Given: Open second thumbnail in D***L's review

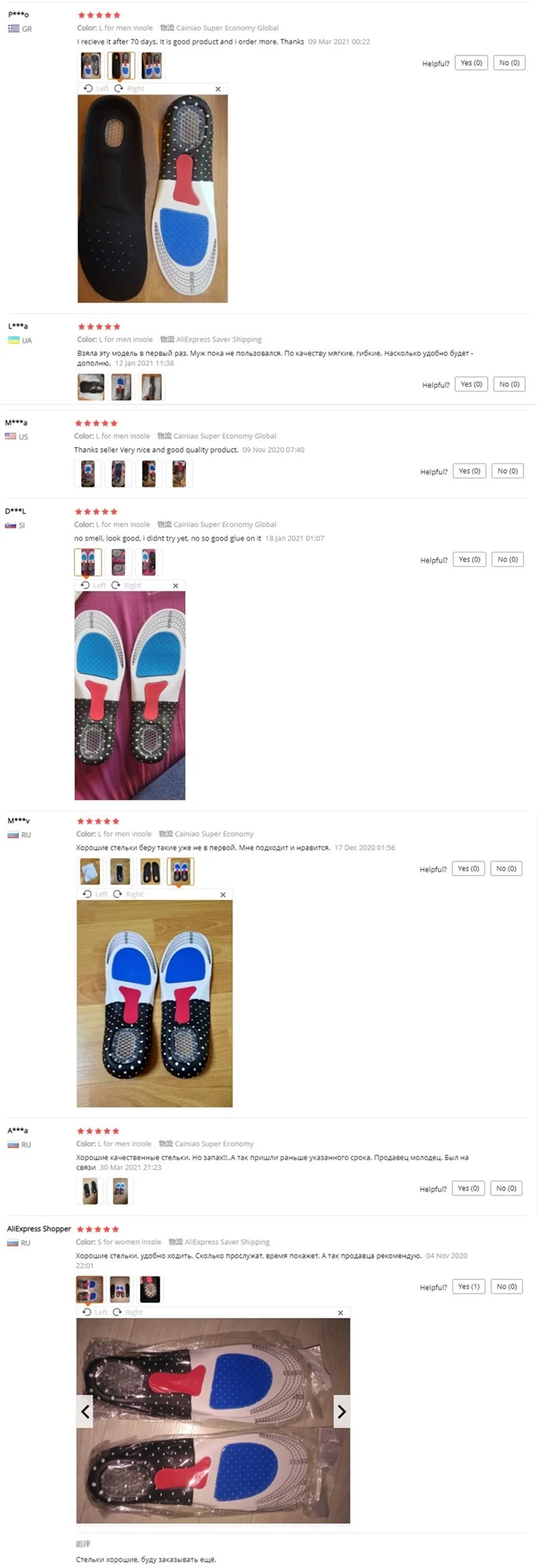Looking at the screenshot, I should (118, 563).
